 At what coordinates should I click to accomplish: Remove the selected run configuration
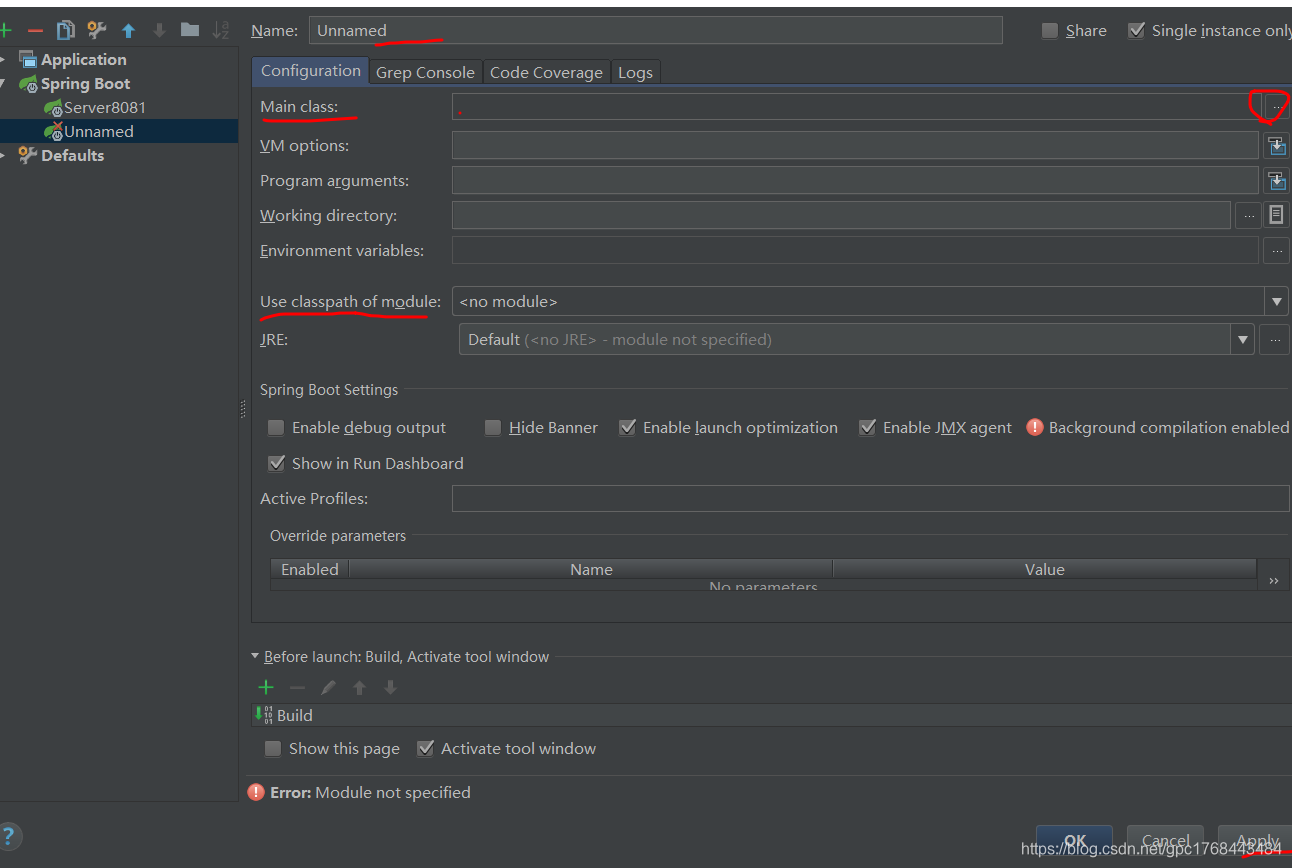click(x=35, y=31)
